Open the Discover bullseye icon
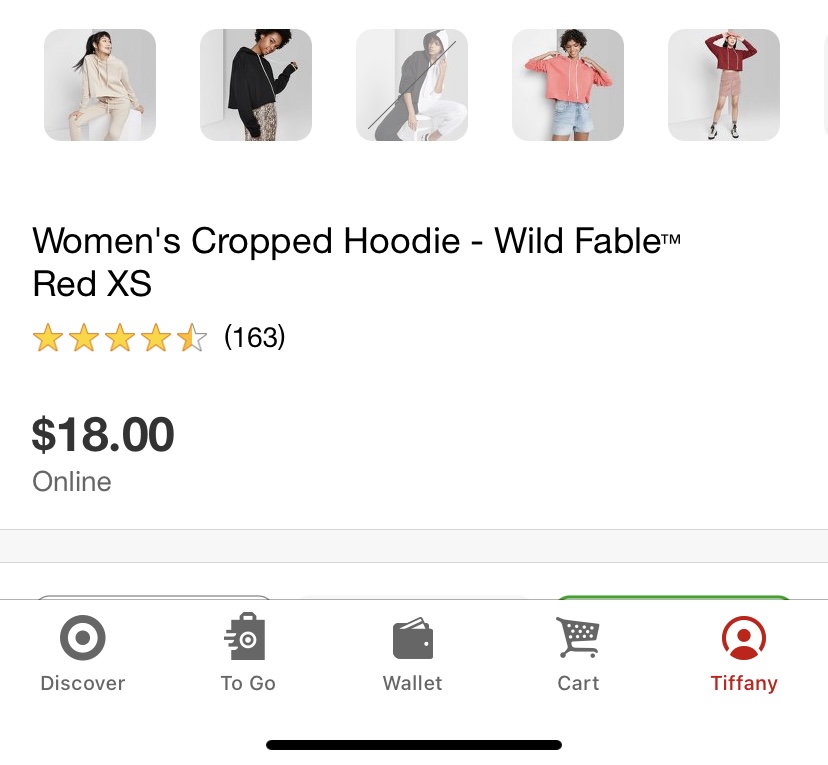 point(82,638)
